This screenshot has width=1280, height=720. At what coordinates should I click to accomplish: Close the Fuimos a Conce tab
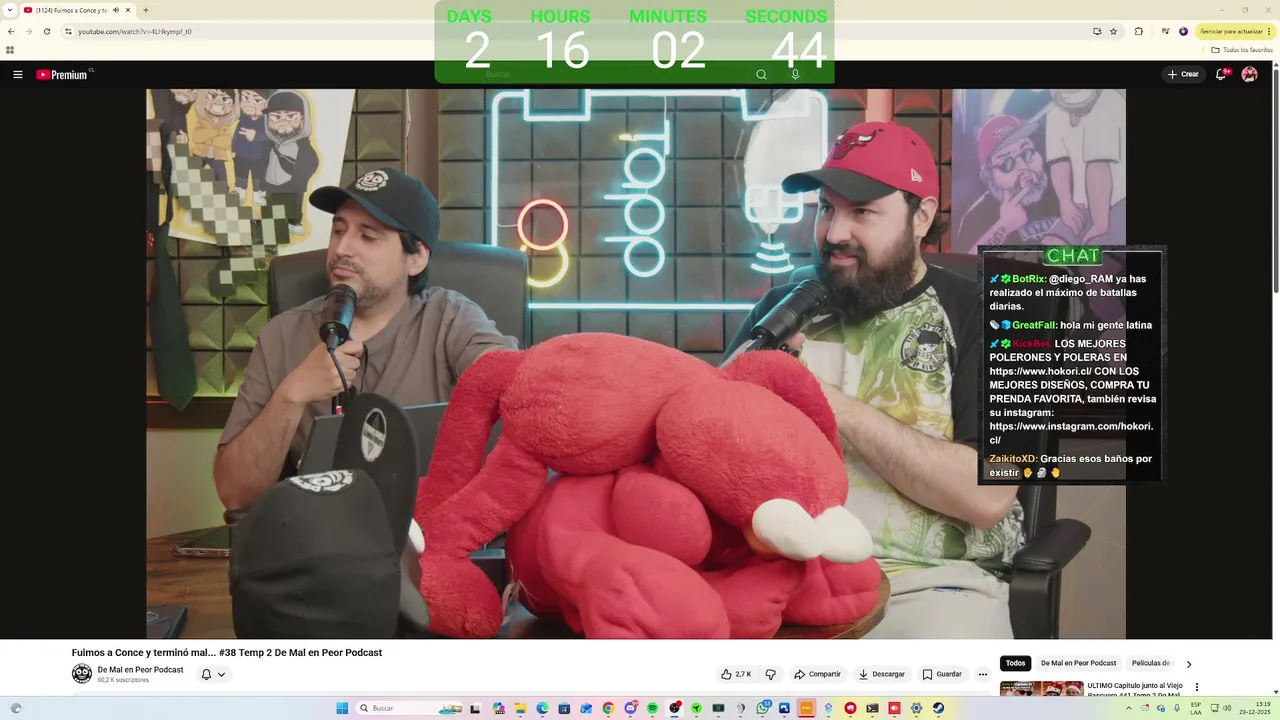[128, 10]
